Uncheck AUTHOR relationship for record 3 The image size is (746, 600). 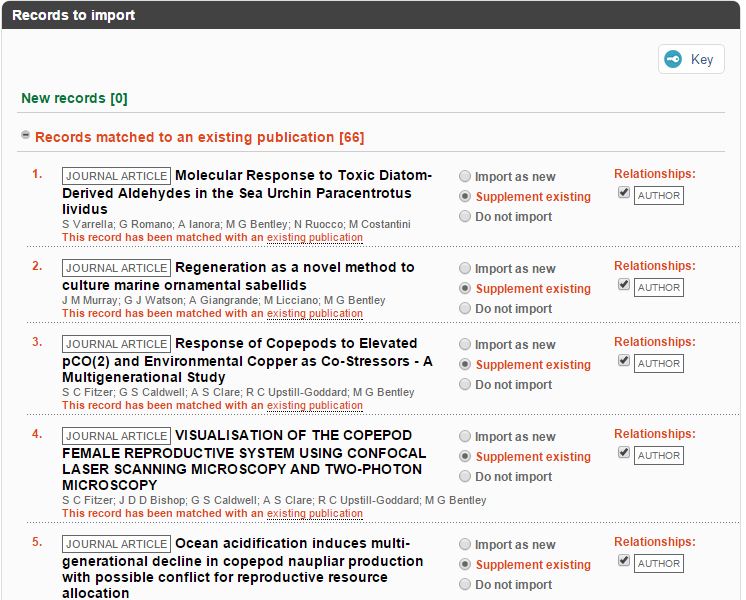pyautogui.click(x=624, y=360)
